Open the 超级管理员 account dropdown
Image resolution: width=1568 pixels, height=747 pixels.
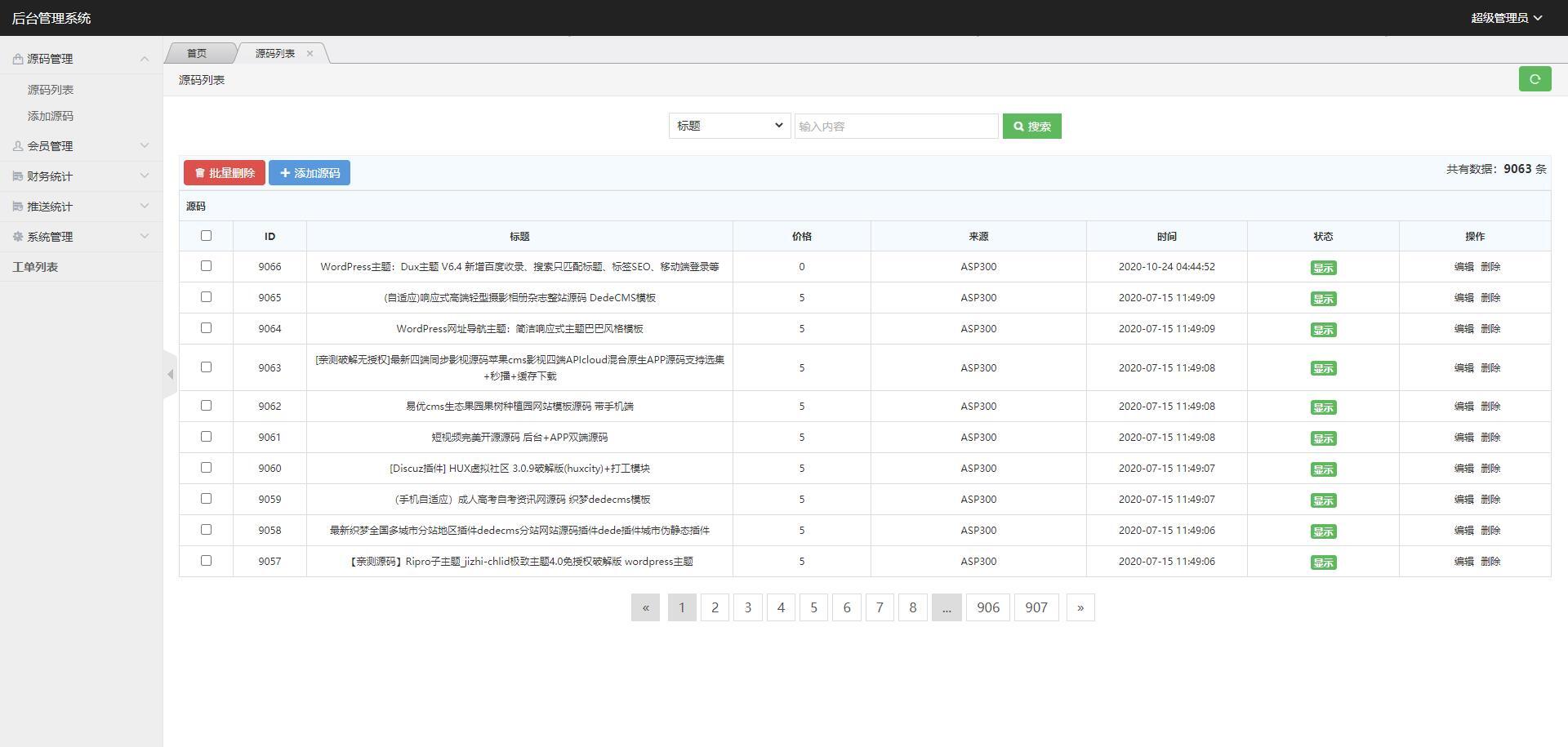click(x=1505, y=17)
